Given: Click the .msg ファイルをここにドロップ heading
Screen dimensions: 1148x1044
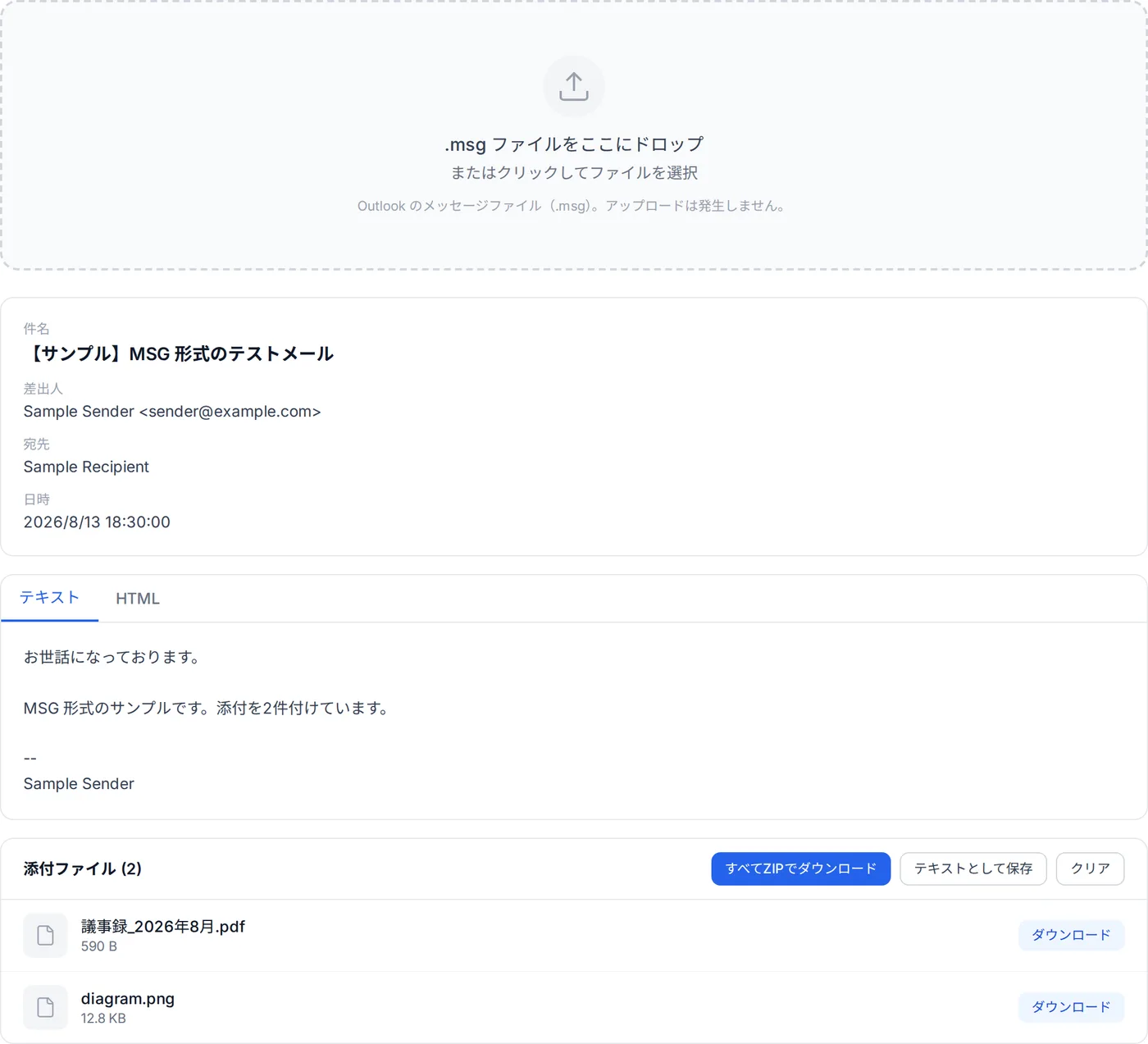Looking at the screenshot, I should pos(574,144).
